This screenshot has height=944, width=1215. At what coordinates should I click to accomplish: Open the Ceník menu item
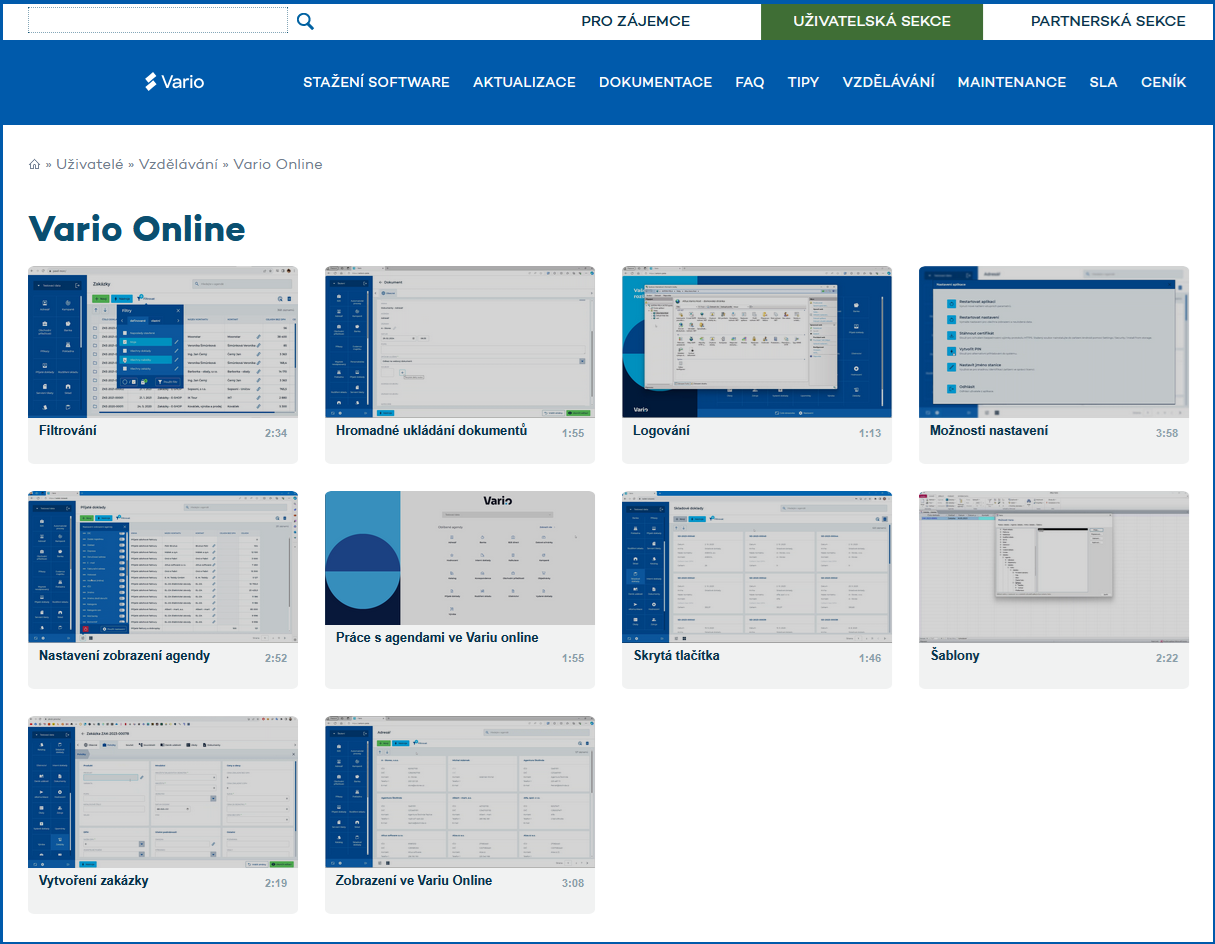(1163, 82)
